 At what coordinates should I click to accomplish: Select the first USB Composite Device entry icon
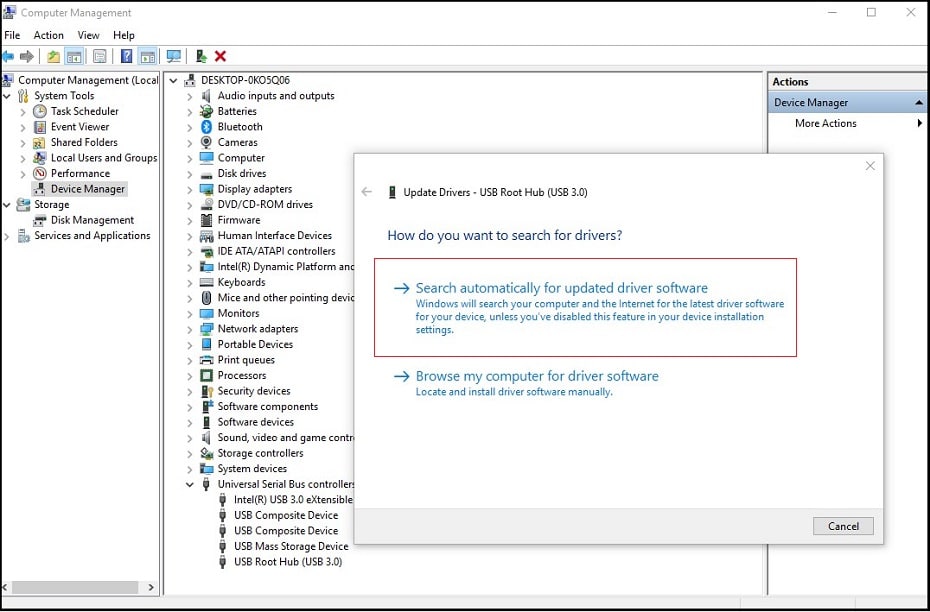point(222,515)
